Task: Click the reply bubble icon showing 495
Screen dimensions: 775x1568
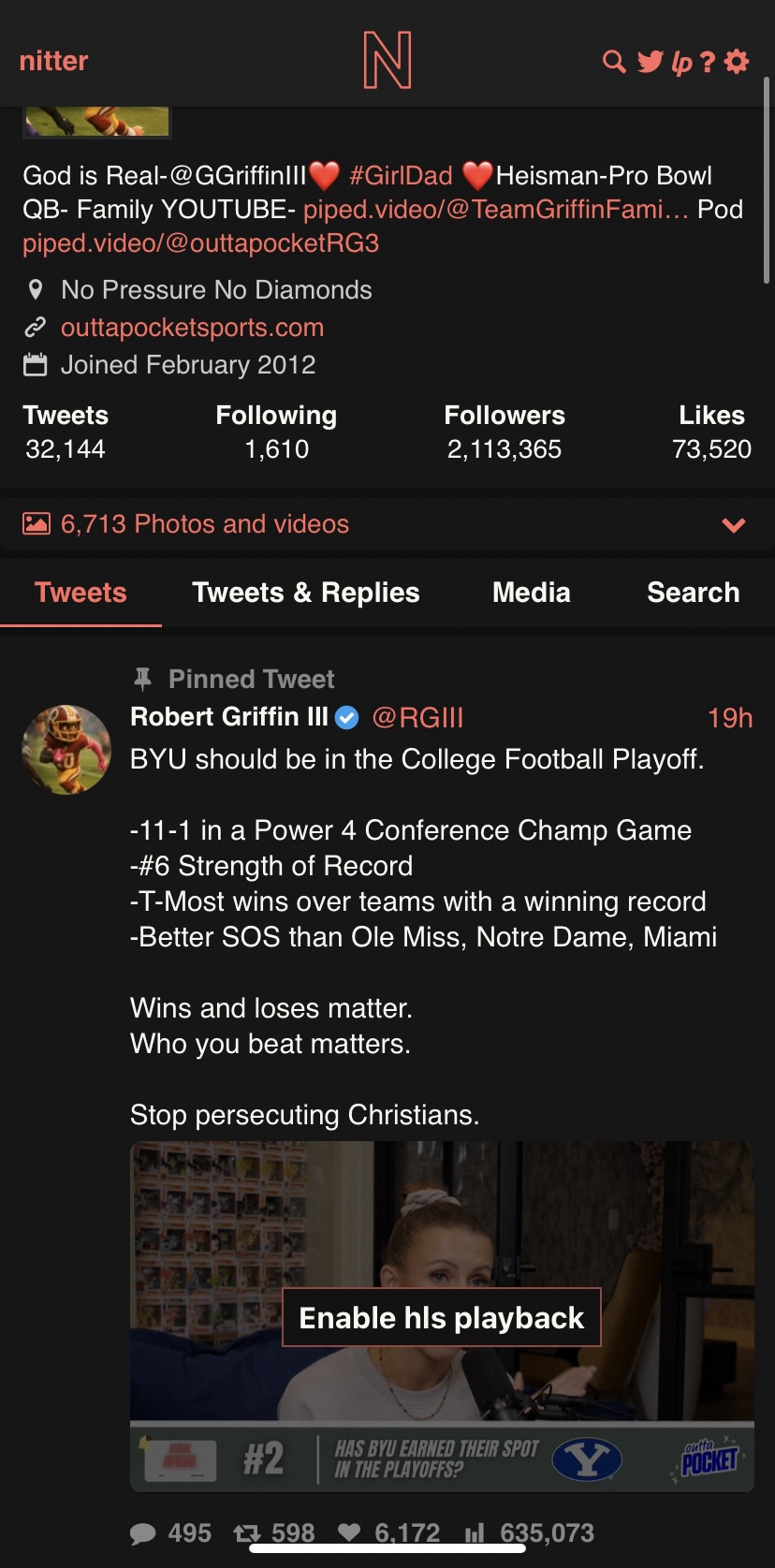Action: pos(143,1533)
